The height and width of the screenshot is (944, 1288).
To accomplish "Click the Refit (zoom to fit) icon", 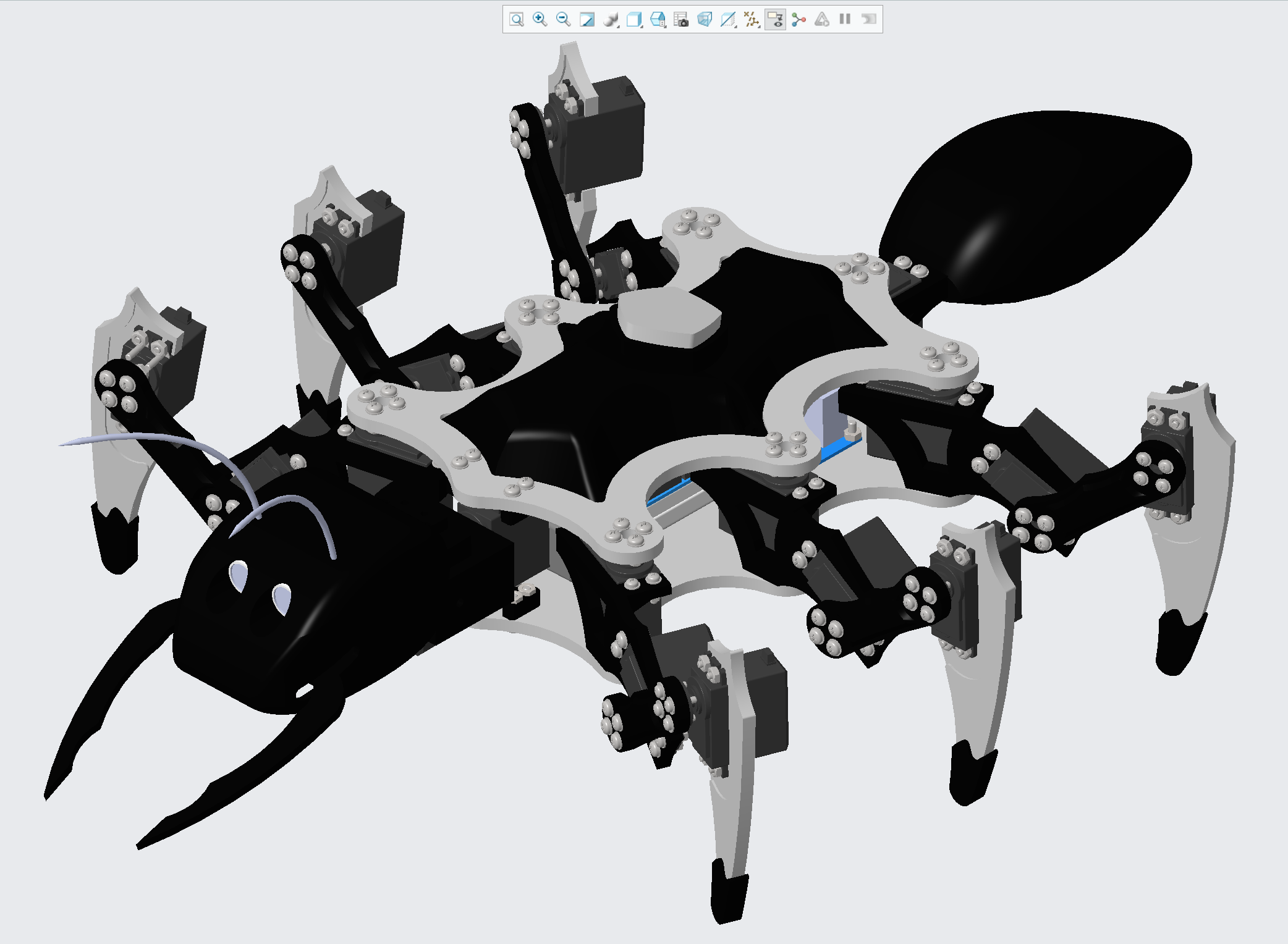I will pyautogui.click(x=517, y=19).
